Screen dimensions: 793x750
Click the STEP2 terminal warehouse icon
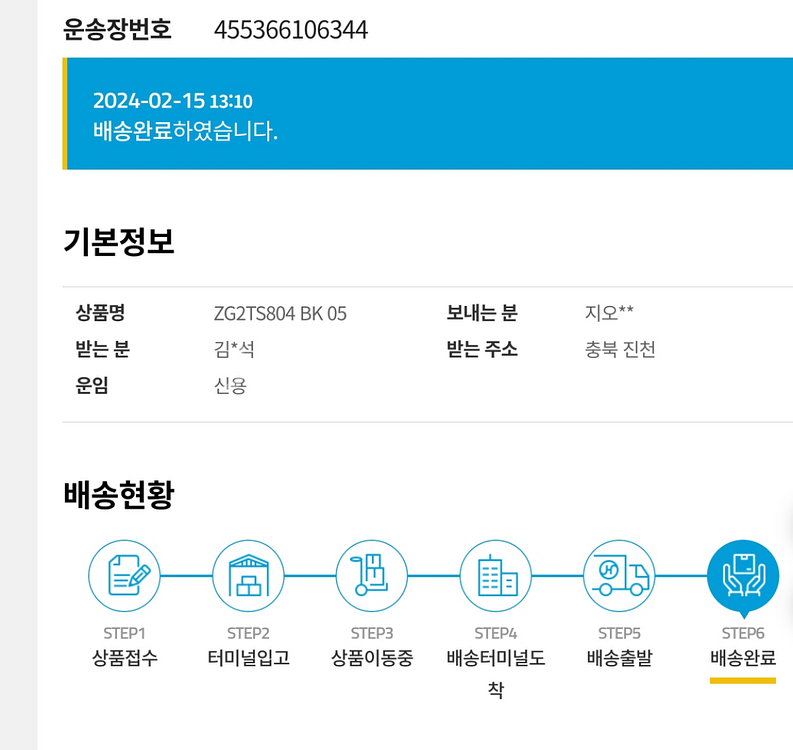[x=248, y=576]
